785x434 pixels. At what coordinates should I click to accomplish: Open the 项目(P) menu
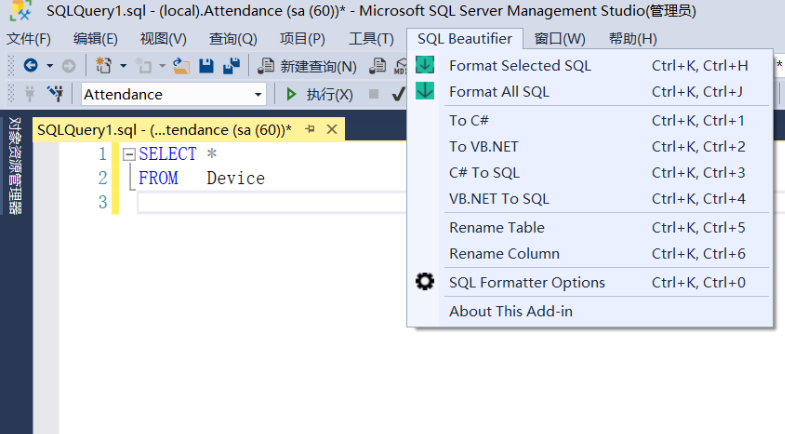coord(302,39)
